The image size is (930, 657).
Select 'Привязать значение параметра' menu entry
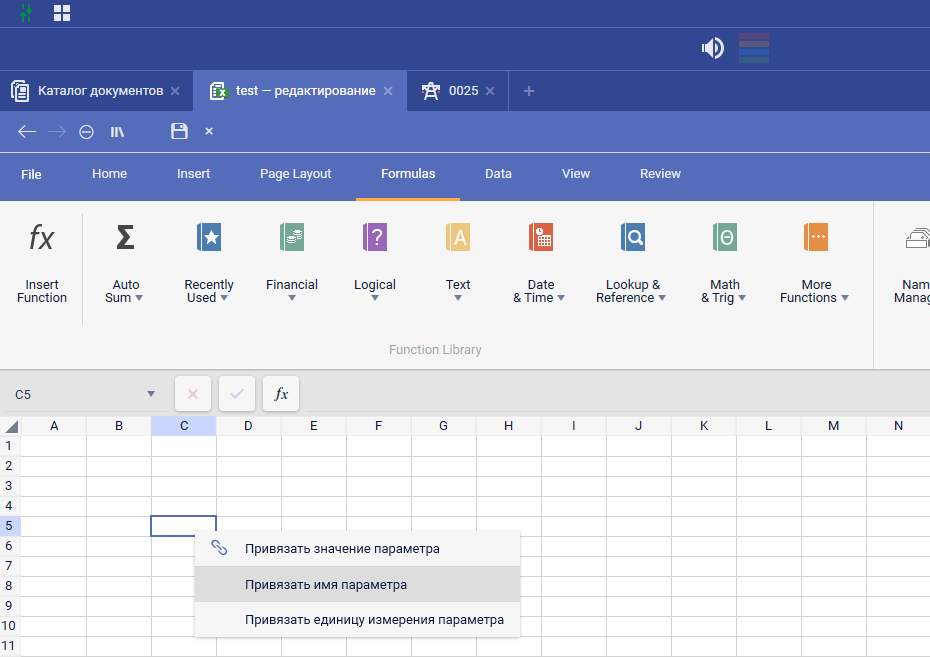click(x=342, y=549)
